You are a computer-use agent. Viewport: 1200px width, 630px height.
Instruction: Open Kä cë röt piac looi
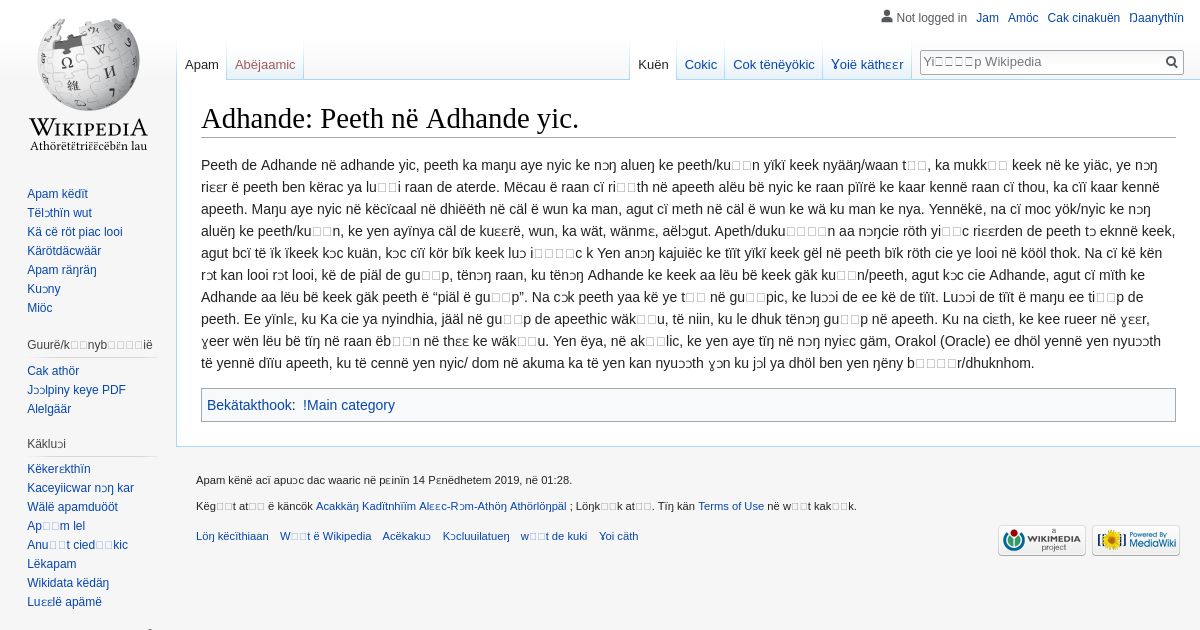coord(75,232)
